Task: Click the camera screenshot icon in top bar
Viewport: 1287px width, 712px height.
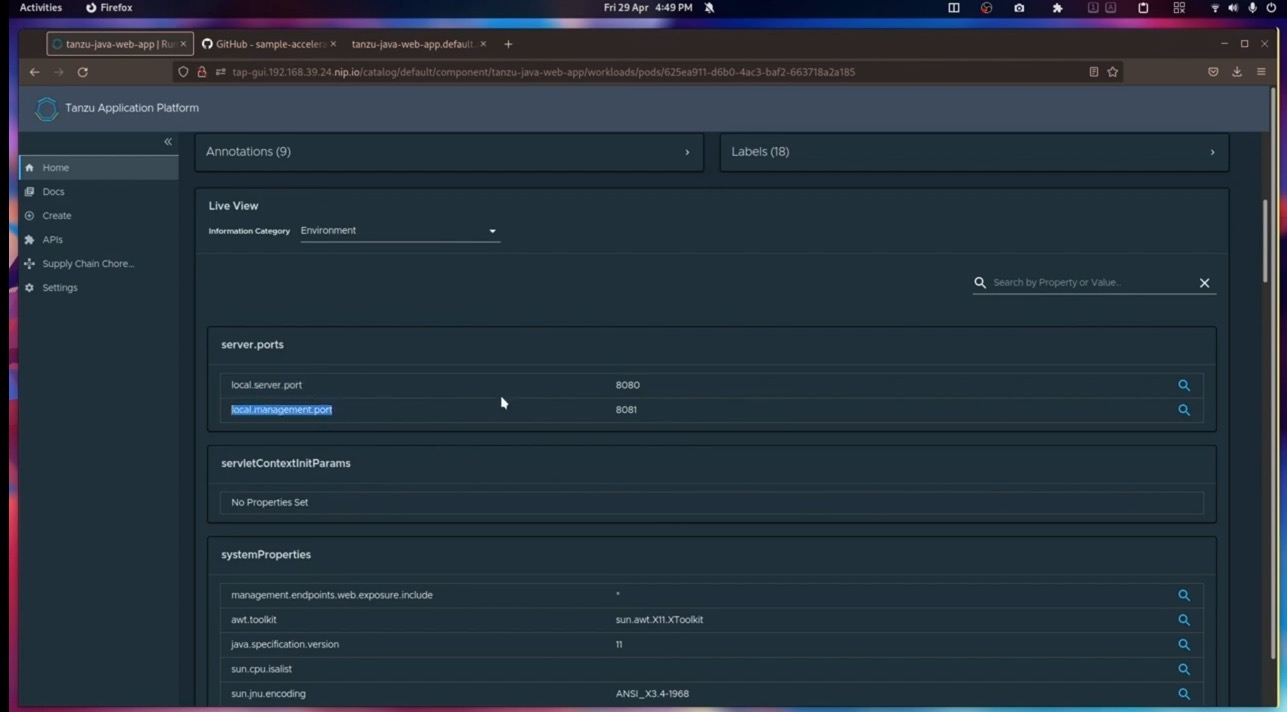Action: point(1019,7)
